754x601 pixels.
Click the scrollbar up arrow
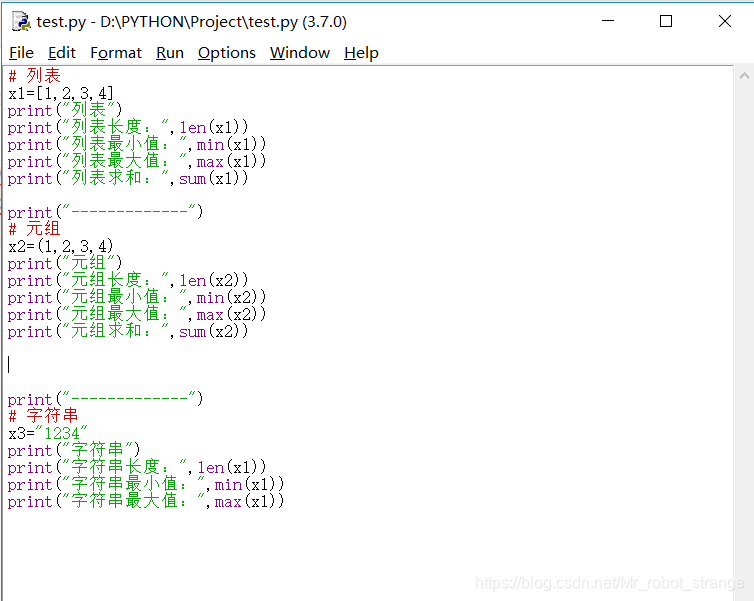(744, 75)
